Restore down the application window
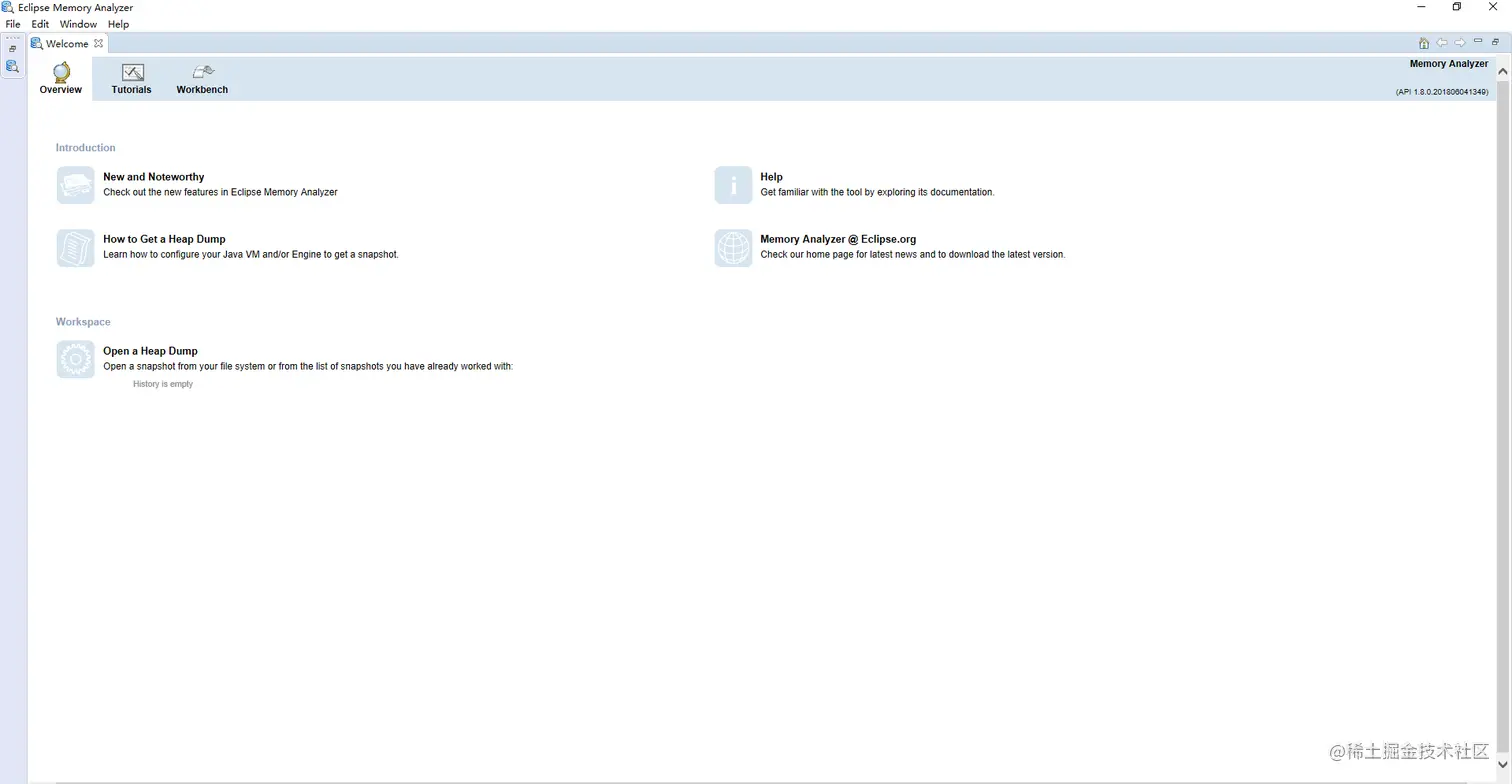Viewport: 1512px width, 784px height. [x=1457, y=7]
